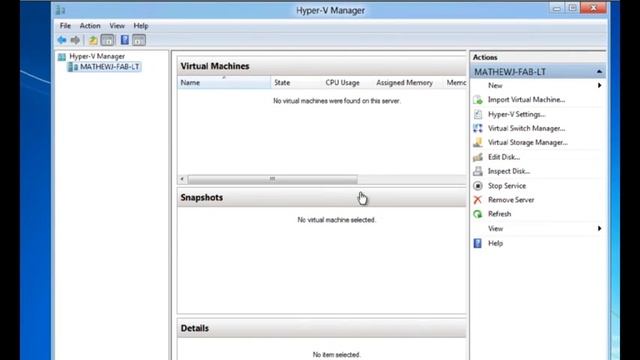This screenshot has width=640, height=360.
Task: Open the blue Help toolbar icon
Action: [x=124, y=40]
